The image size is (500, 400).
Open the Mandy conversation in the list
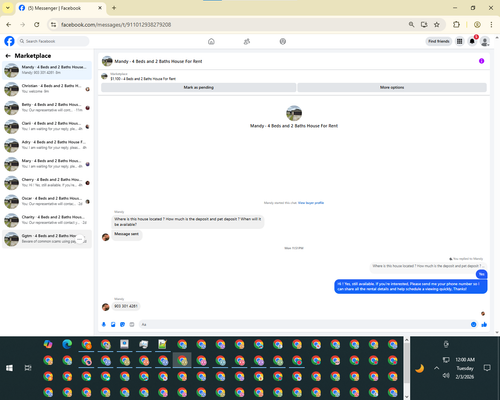(x=47, y=70)
